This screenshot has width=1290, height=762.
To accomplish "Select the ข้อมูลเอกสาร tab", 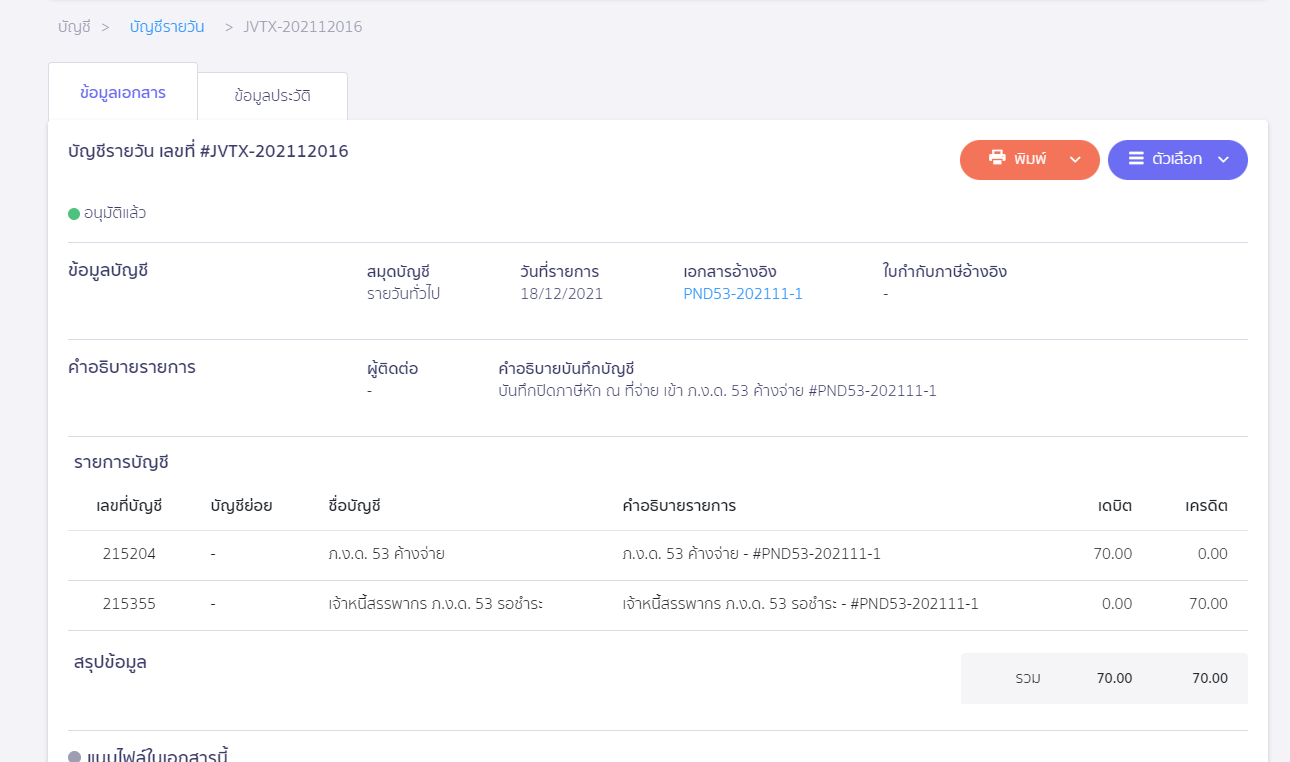I will pyautogui.click(x=123, y=93).
